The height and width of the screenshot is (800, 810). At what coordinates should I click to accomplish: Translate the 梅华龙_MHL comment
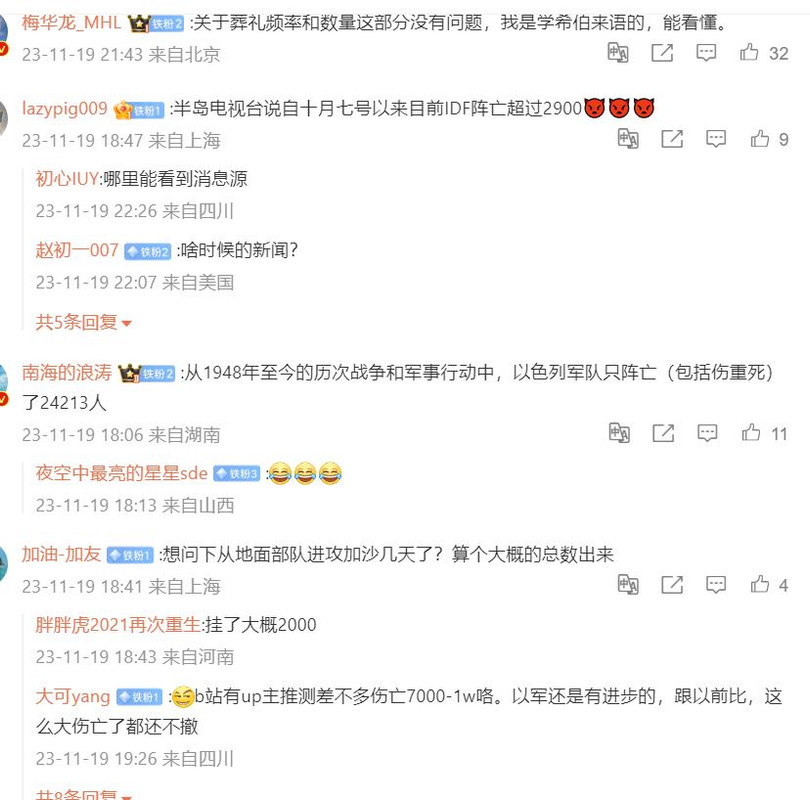[x=618, y=53]
